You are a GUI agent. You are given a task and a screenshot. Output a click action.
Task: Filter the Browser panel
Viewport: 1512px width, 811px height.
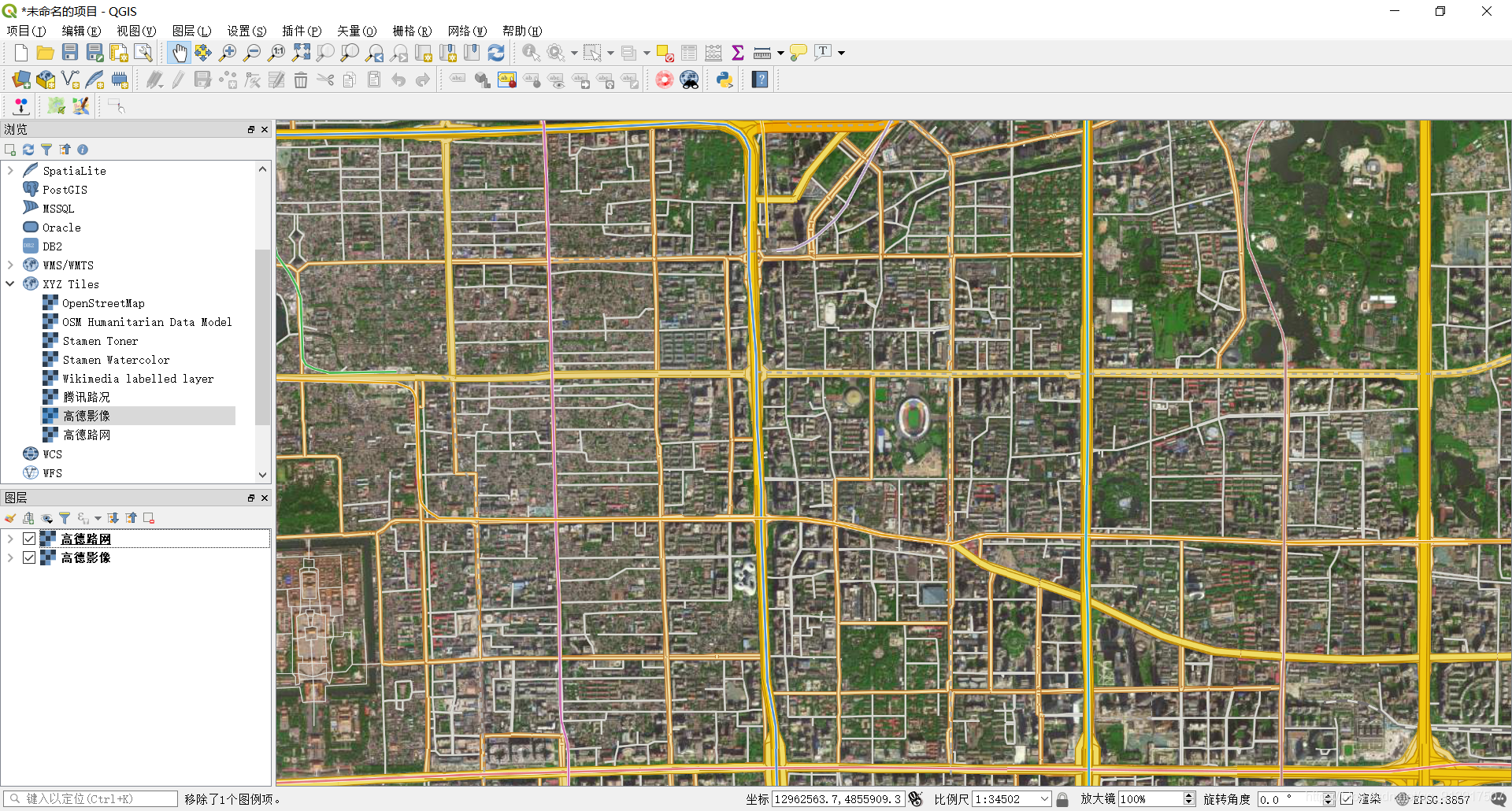[46, 150]
